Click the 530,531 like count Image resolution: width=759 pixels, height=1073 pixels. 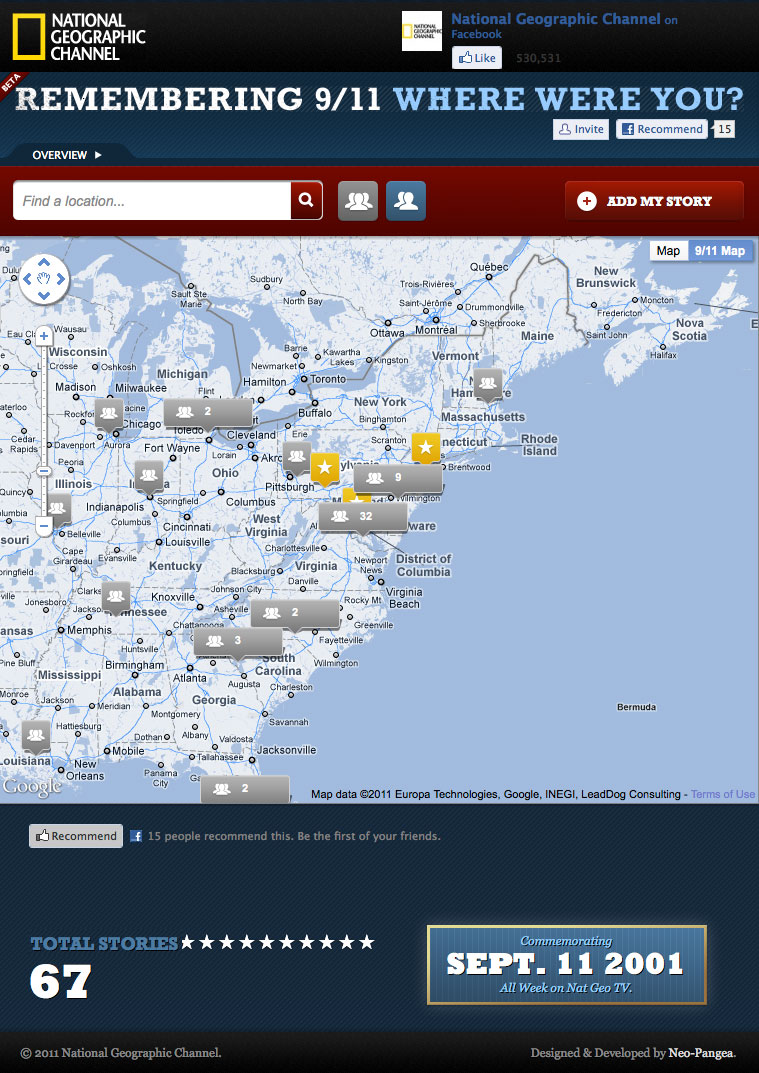[538, 58]
